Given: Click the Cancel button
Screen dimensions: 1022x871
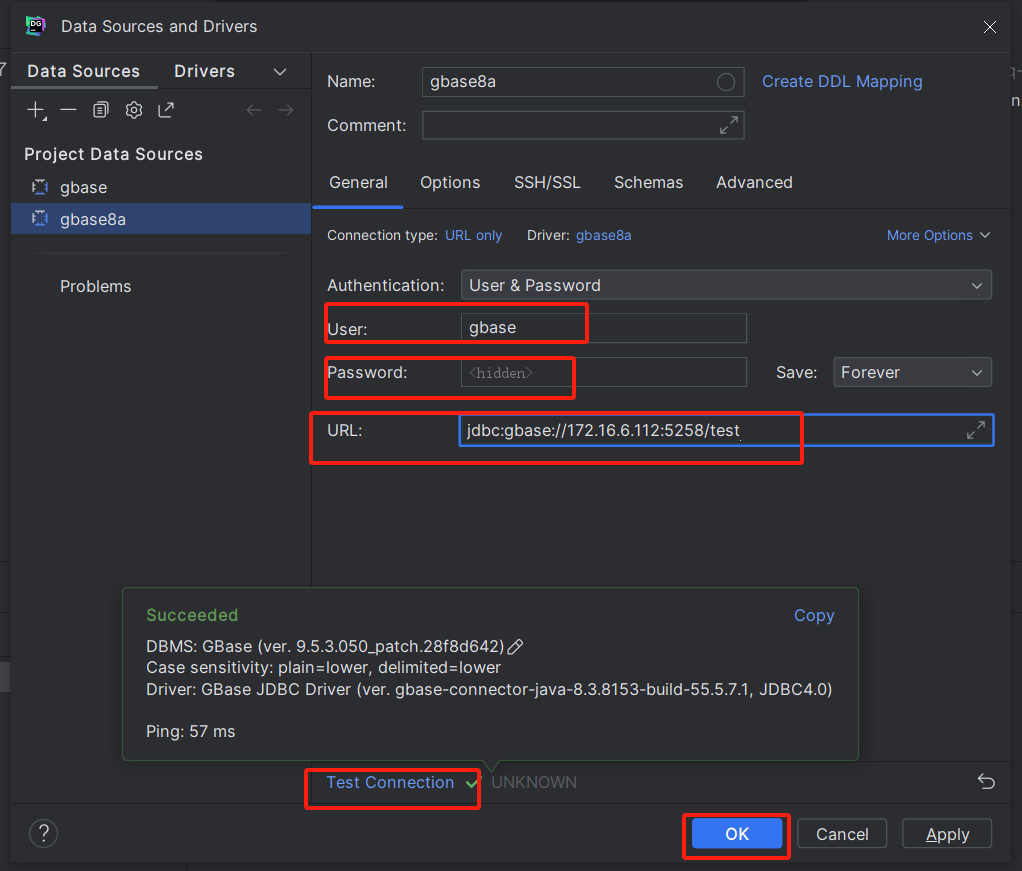Looking at the screenshot, I should pyautogui.click(x=842, y=834).
